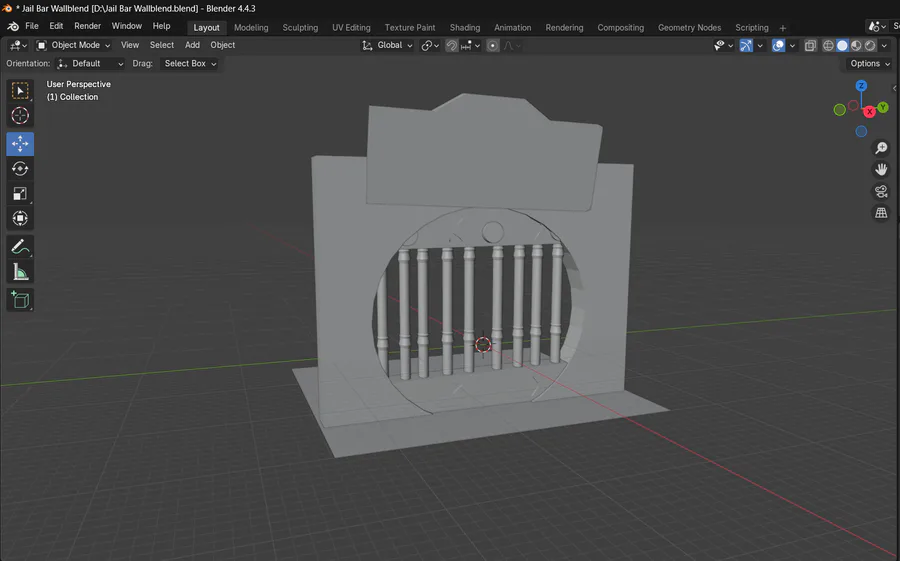The image size is (900, 561).
Task: Open the Object Mode dropdown
Action: coord(73,45)
